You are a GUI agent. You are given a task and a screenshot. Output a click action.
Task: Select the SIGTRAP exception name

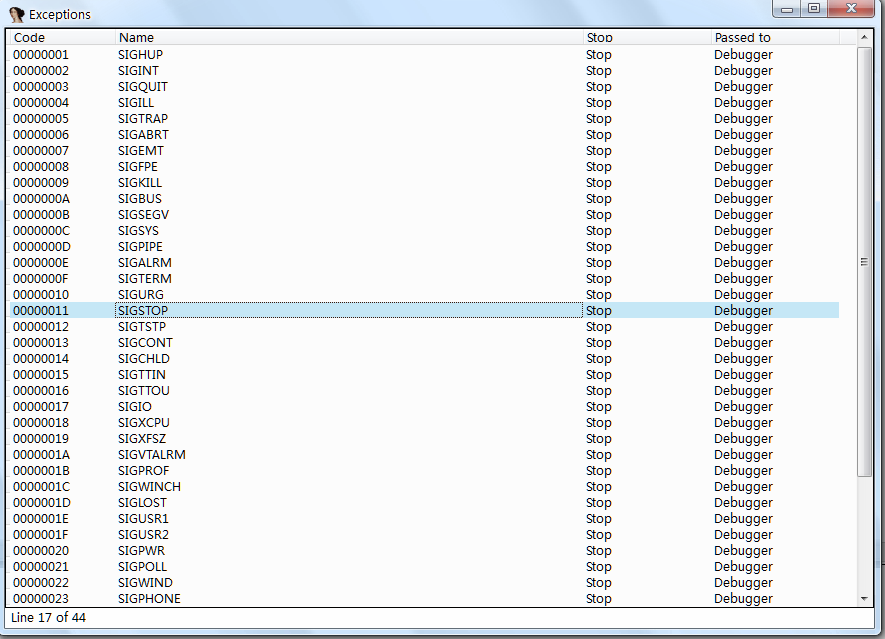143,119
